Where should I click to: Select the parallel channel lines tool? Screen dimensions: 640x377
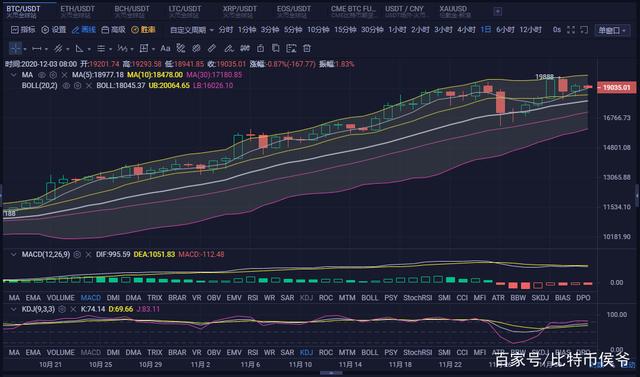[x=58, y=49]
